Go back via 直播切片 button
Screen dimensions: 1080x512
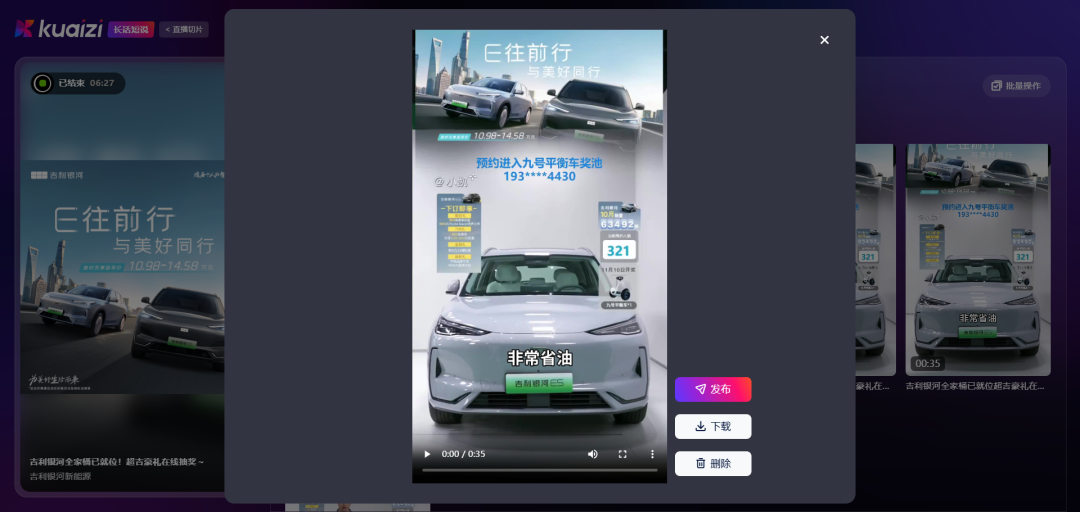184,30
